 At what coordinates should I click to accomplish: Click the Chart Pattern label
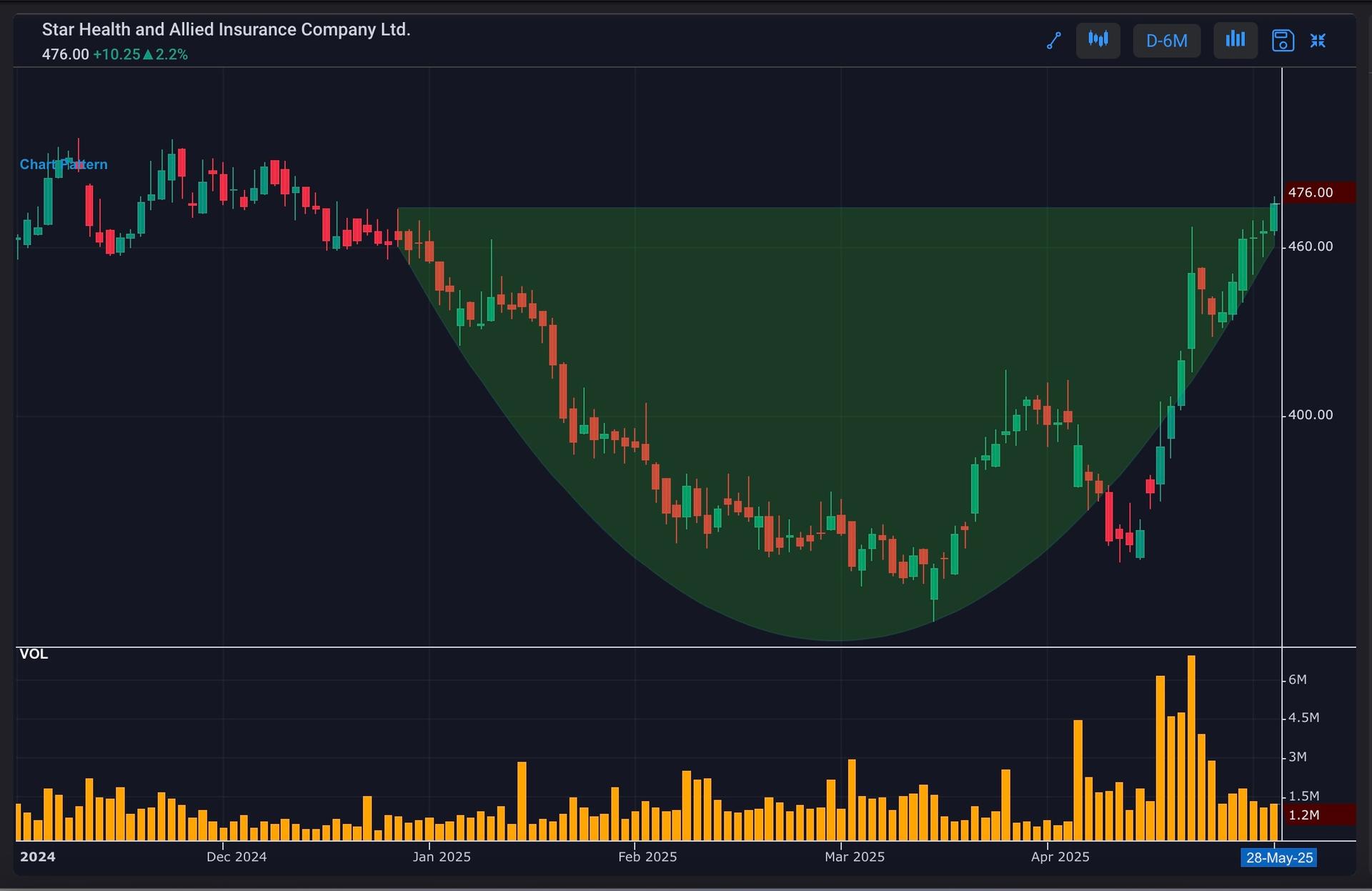coord(64,164)
